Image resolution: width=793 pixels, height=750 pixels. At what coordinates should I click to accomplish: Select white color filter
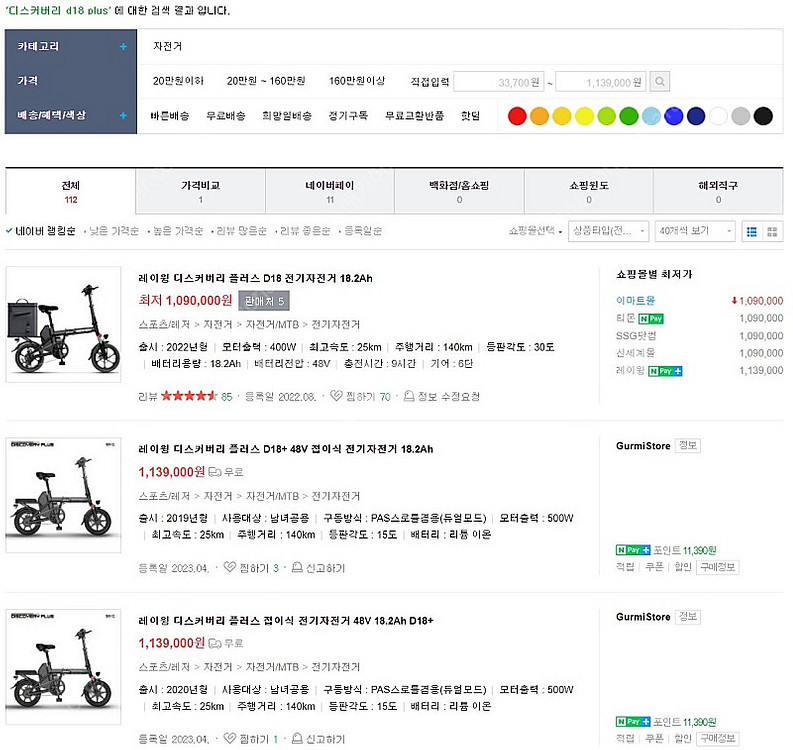718,116
